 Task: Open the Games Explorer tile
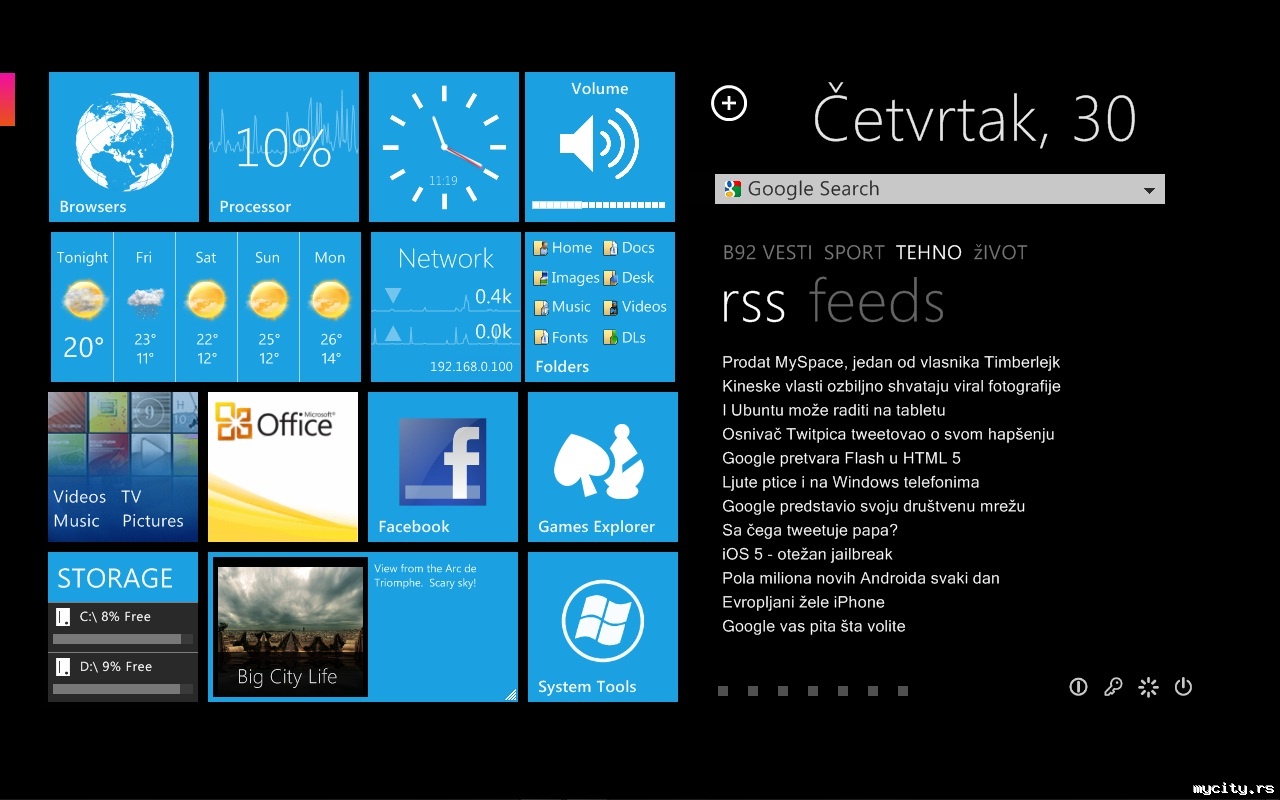(x=603, y=467)
